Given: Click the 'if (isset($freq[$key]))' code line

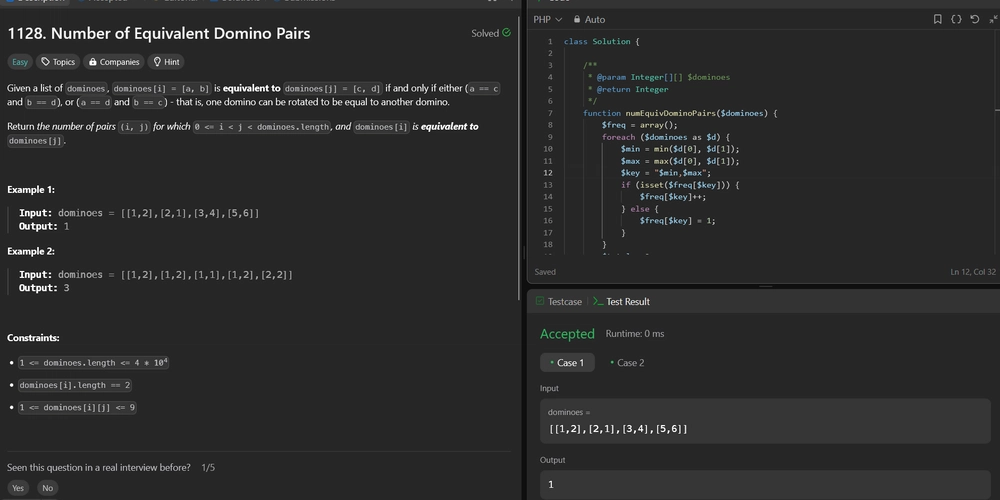Looking at the screenshot, I should 680,185.
